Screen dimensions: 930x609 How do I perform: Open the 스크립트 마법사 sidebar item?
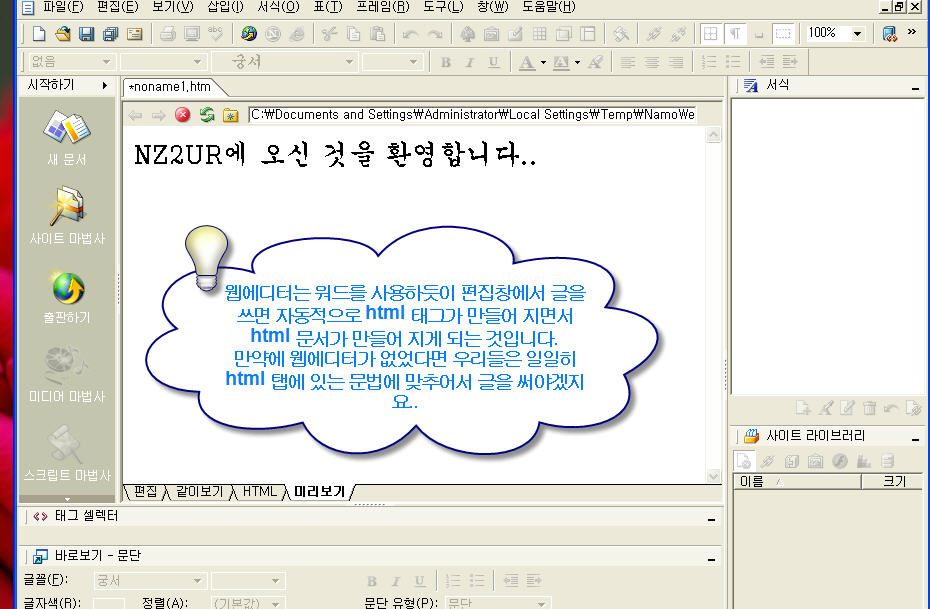coord(67,453)
